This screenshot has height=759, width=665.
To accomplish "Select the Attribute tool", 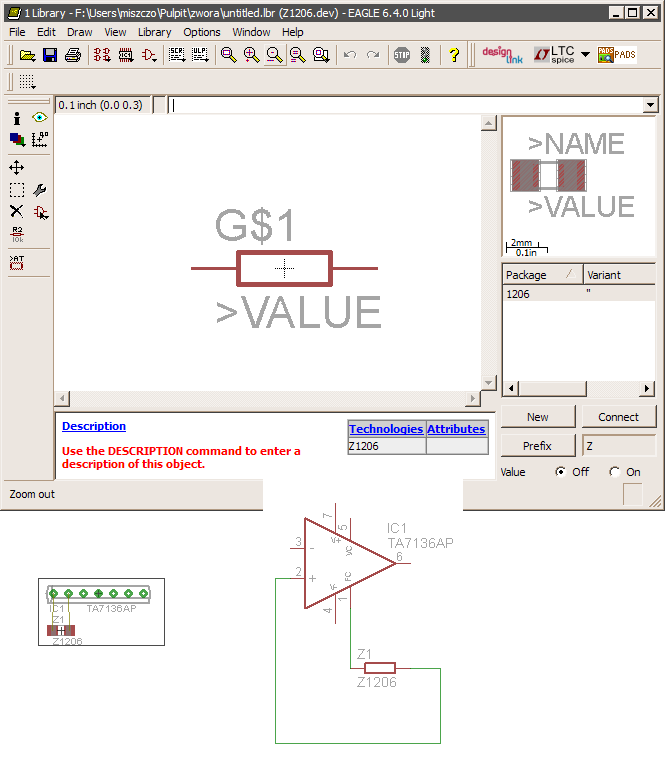I will tap(17, 262).
